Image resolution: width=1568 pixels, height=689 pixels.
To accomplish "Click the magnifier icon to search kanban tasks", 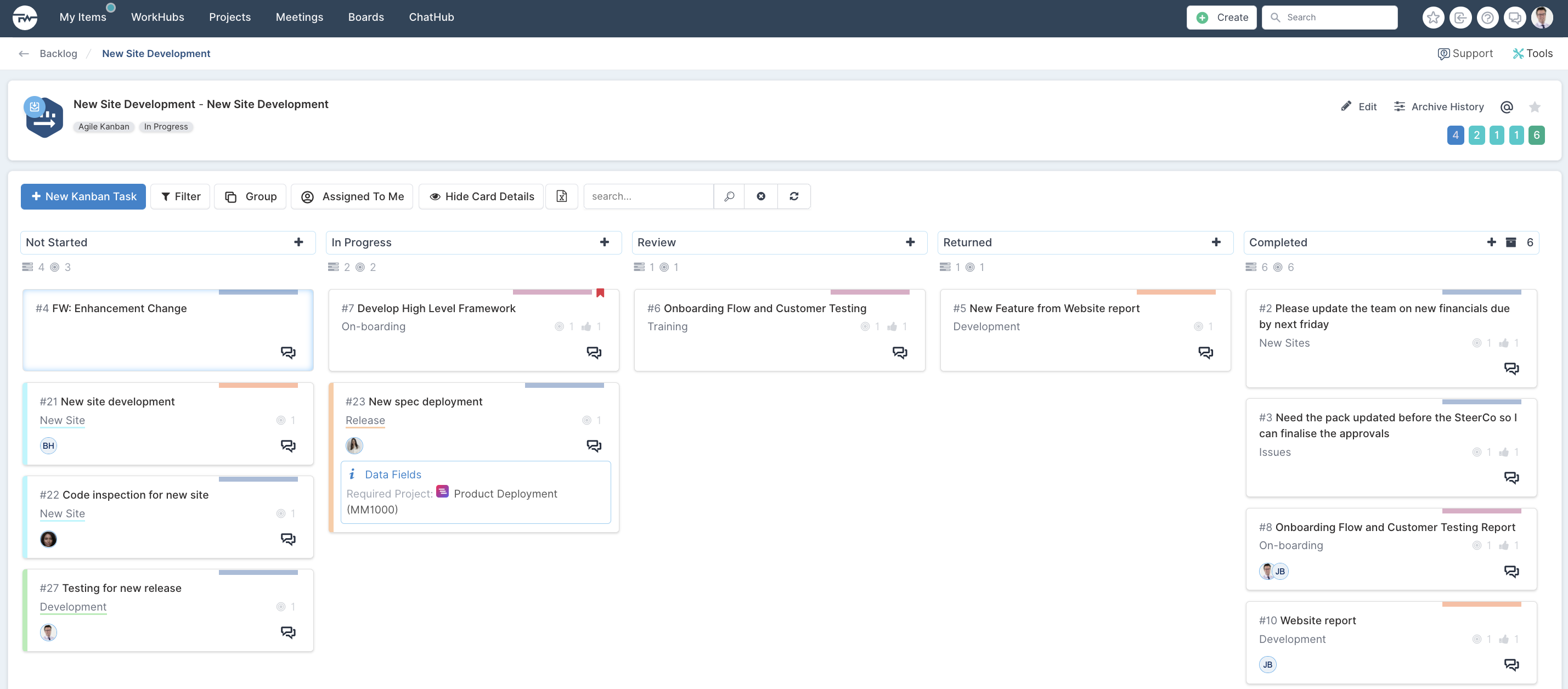I will point(729,196).
